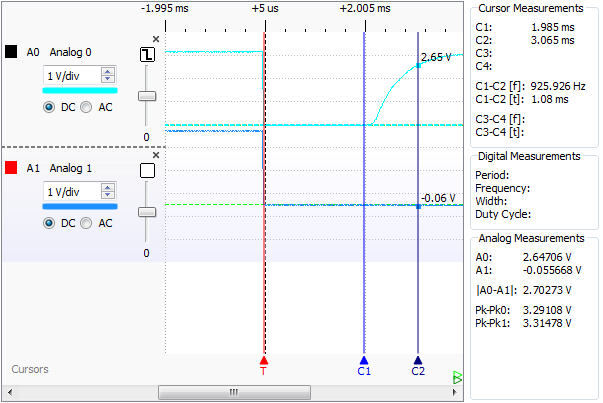Viewport: 603px width, 403px height.
Task: Click the 925.926 Hz frequency value
Action: pos(558,86)
